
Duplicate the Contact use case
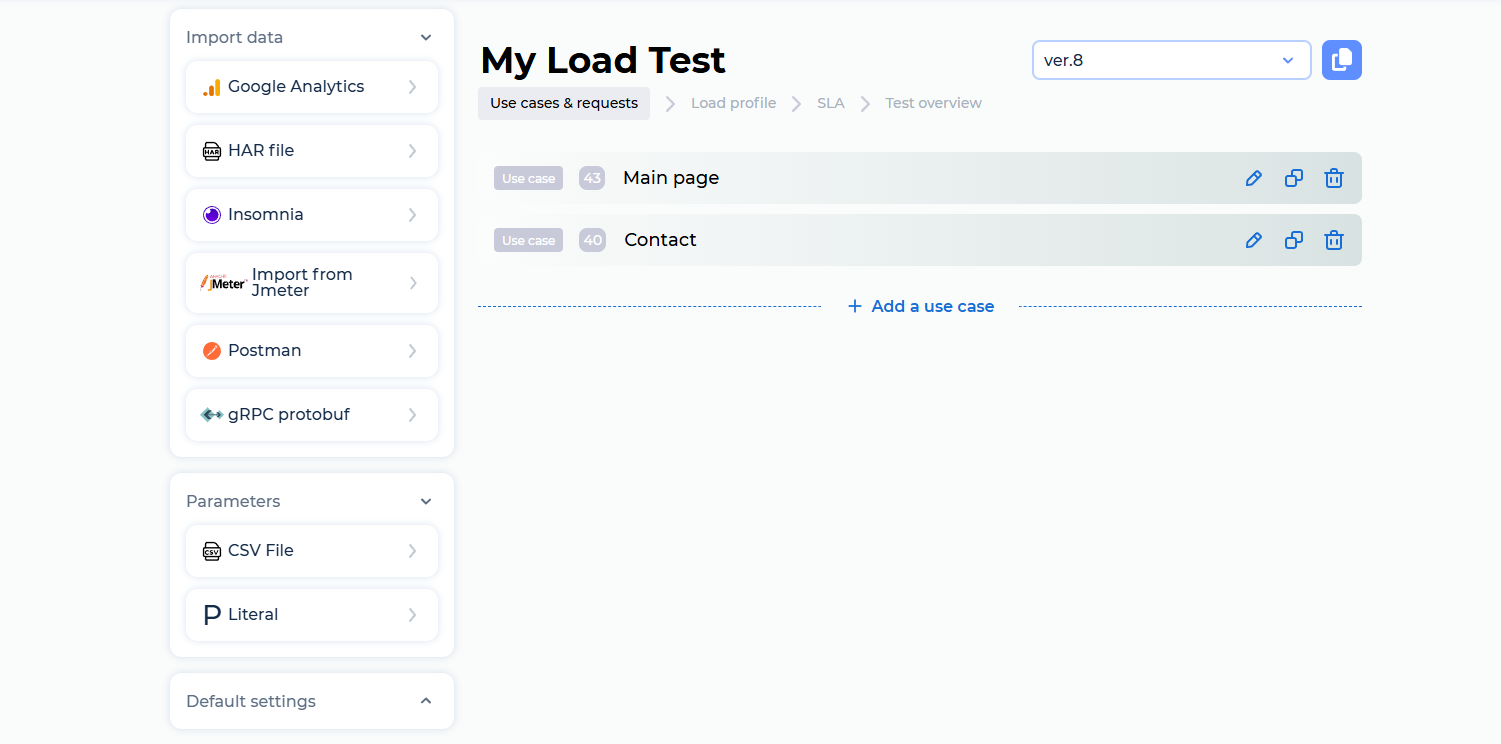tap(1293, 239)
